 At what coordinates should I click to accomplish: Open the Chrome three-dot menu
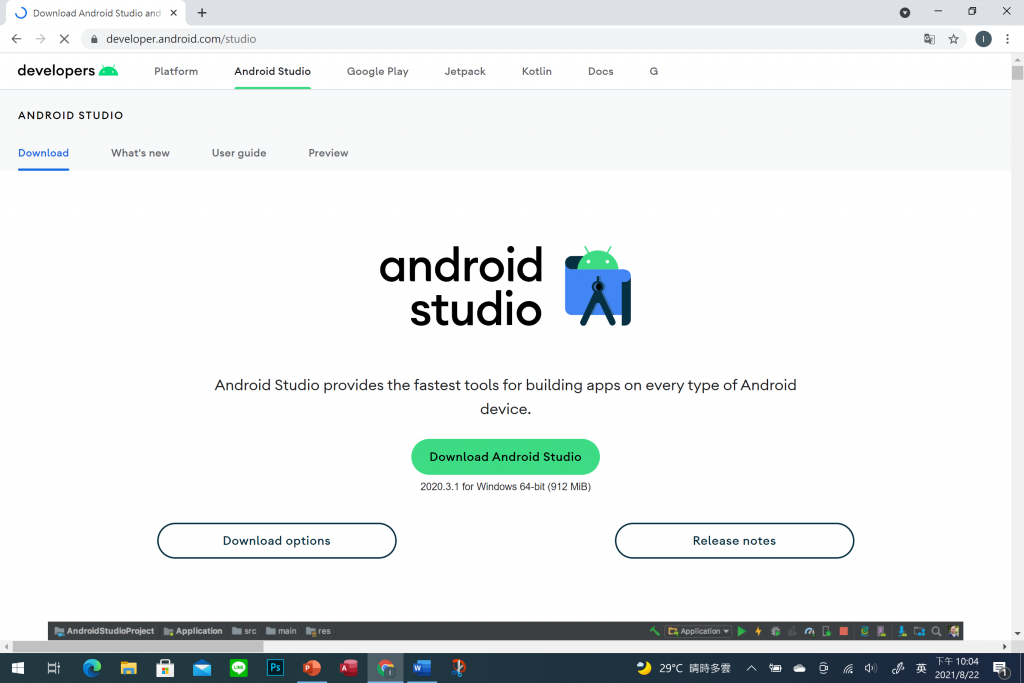point(1008,39)
